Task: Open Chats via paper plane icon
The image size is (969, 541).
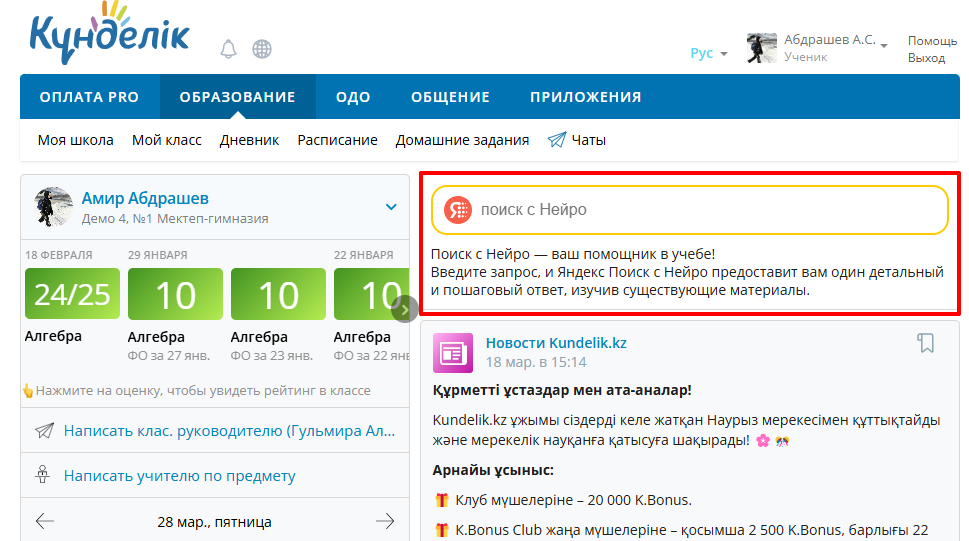Action: pyautogui.click(x=557, y=140)
